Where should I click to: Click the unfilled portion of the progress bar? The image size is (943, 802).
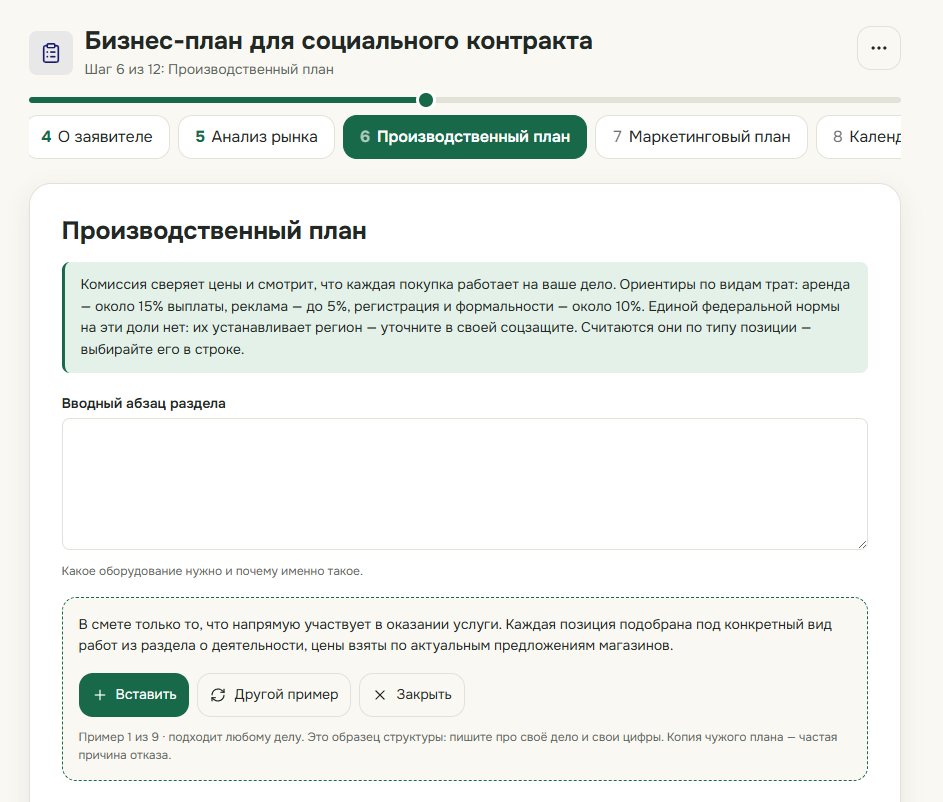(x=668, y=100)
